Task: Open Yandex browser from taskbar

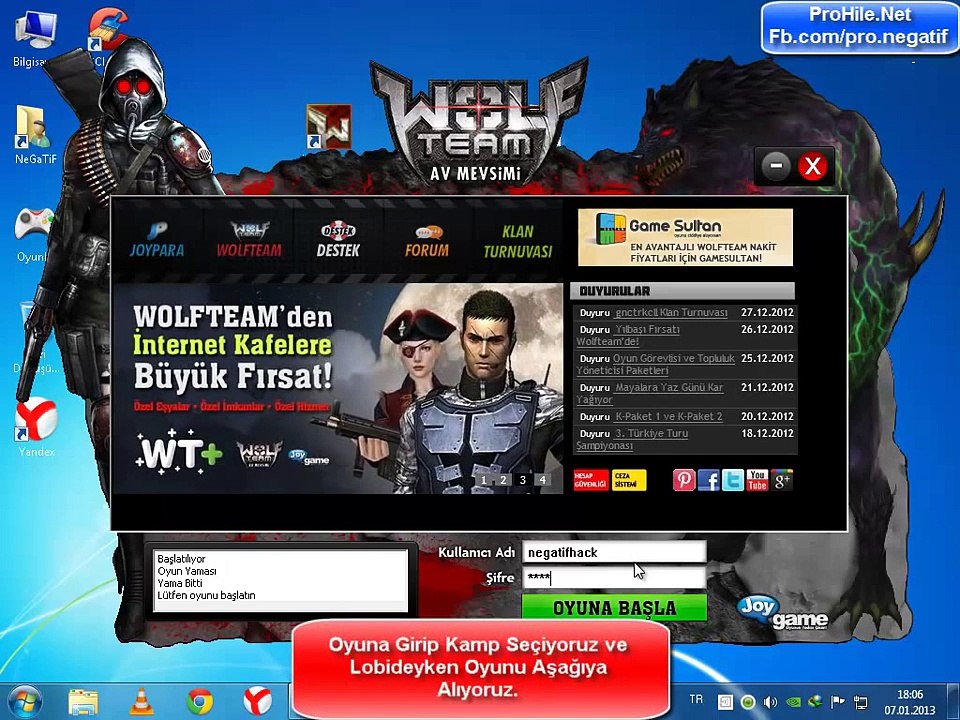Action: click(258, 702)
